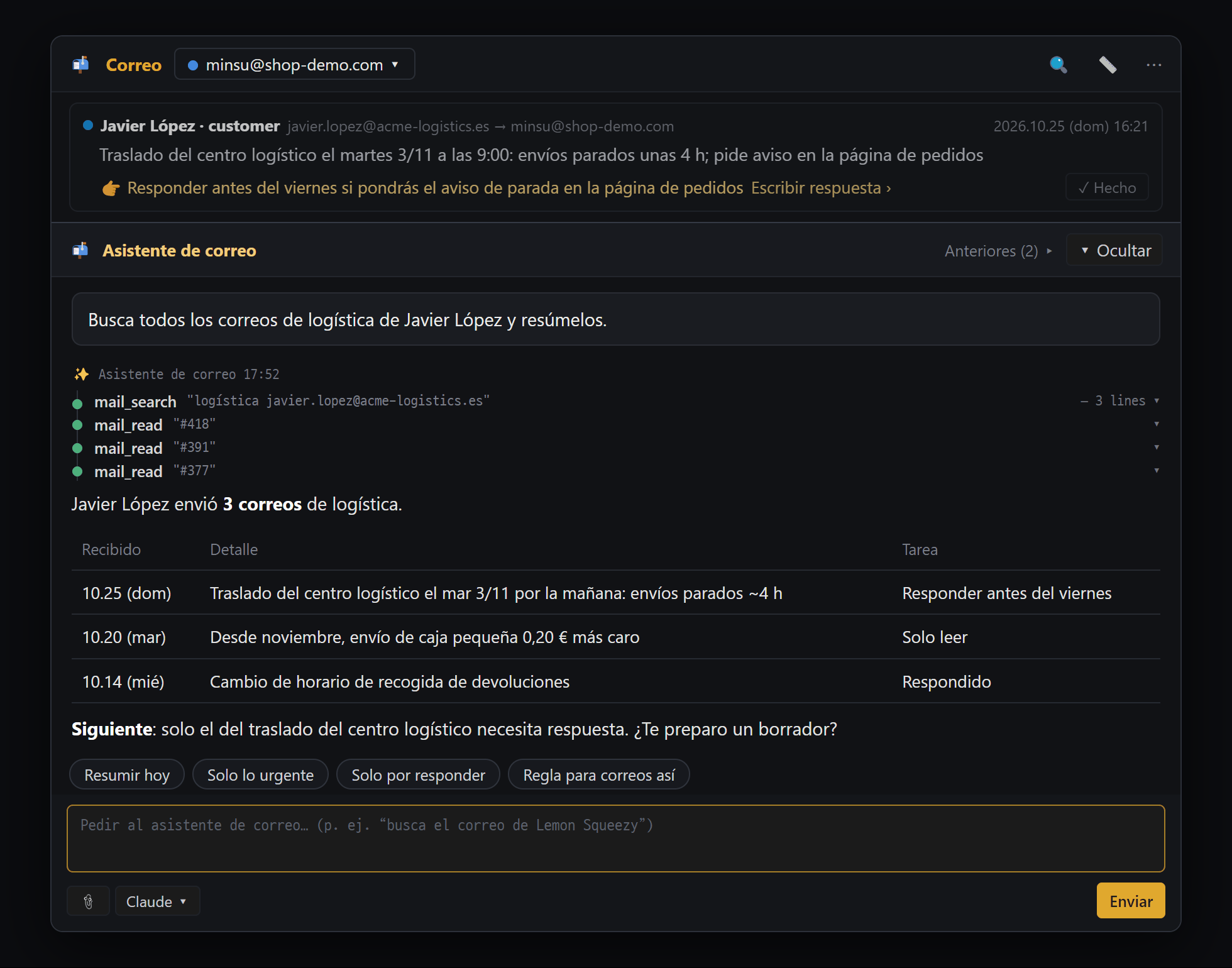
Task: Click the Enviar button
Action: click(1130, 901)
